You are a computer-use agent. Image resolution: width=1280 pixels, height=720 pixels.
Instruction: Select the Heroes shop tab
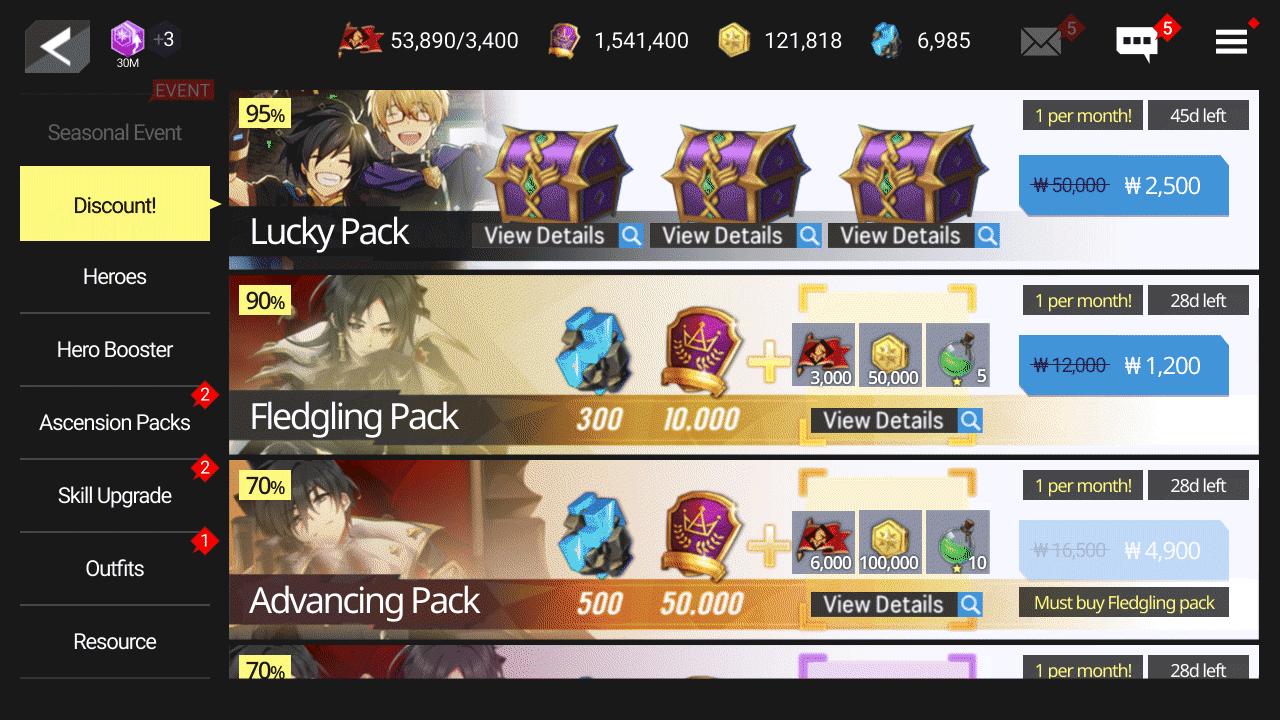pos(115,277)
